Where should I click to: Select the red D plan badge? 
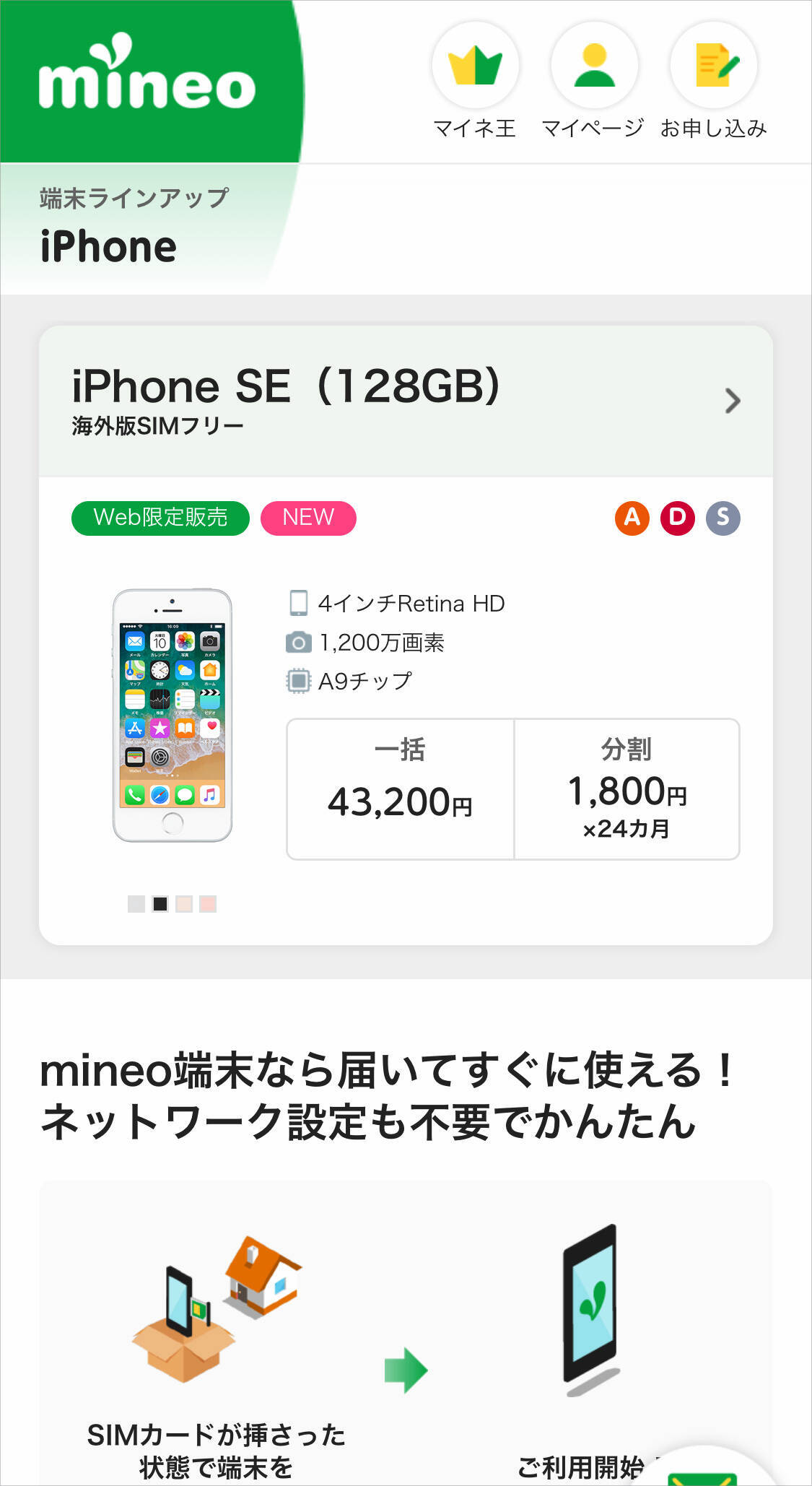(x=678, y=518)
